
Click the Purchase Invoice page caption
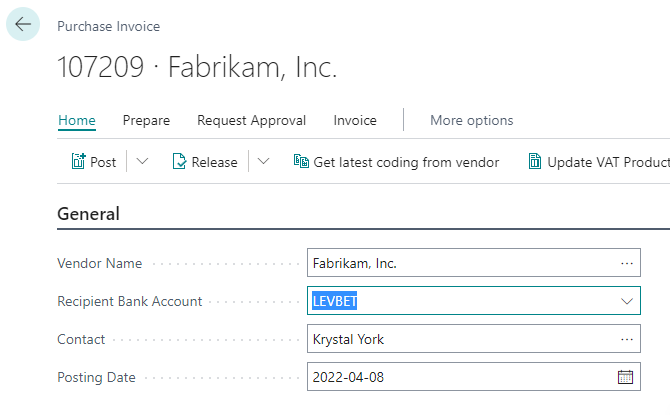tap(109, 26)
